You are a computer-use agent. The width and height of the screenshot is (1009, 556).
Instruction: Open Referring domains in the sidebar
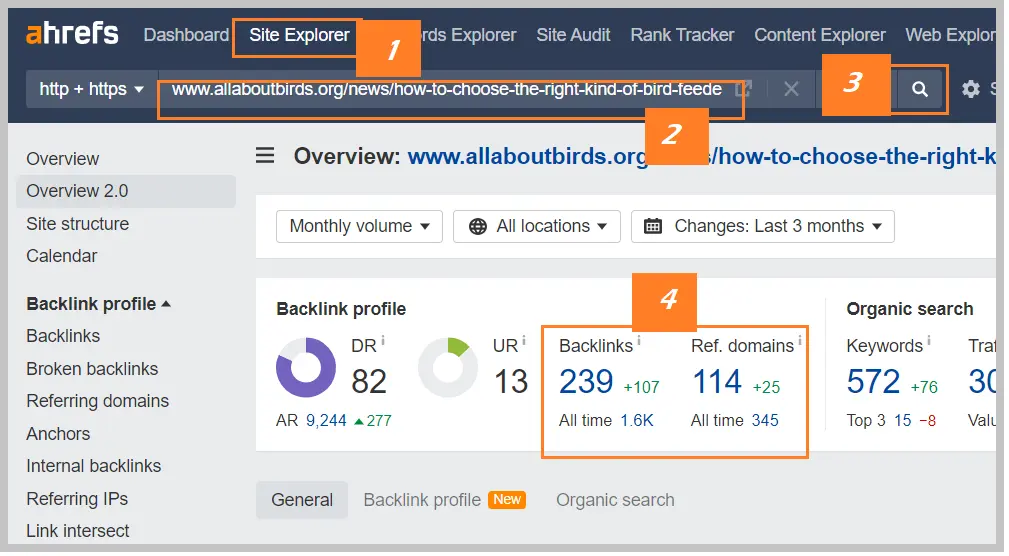tap(97, 401)
